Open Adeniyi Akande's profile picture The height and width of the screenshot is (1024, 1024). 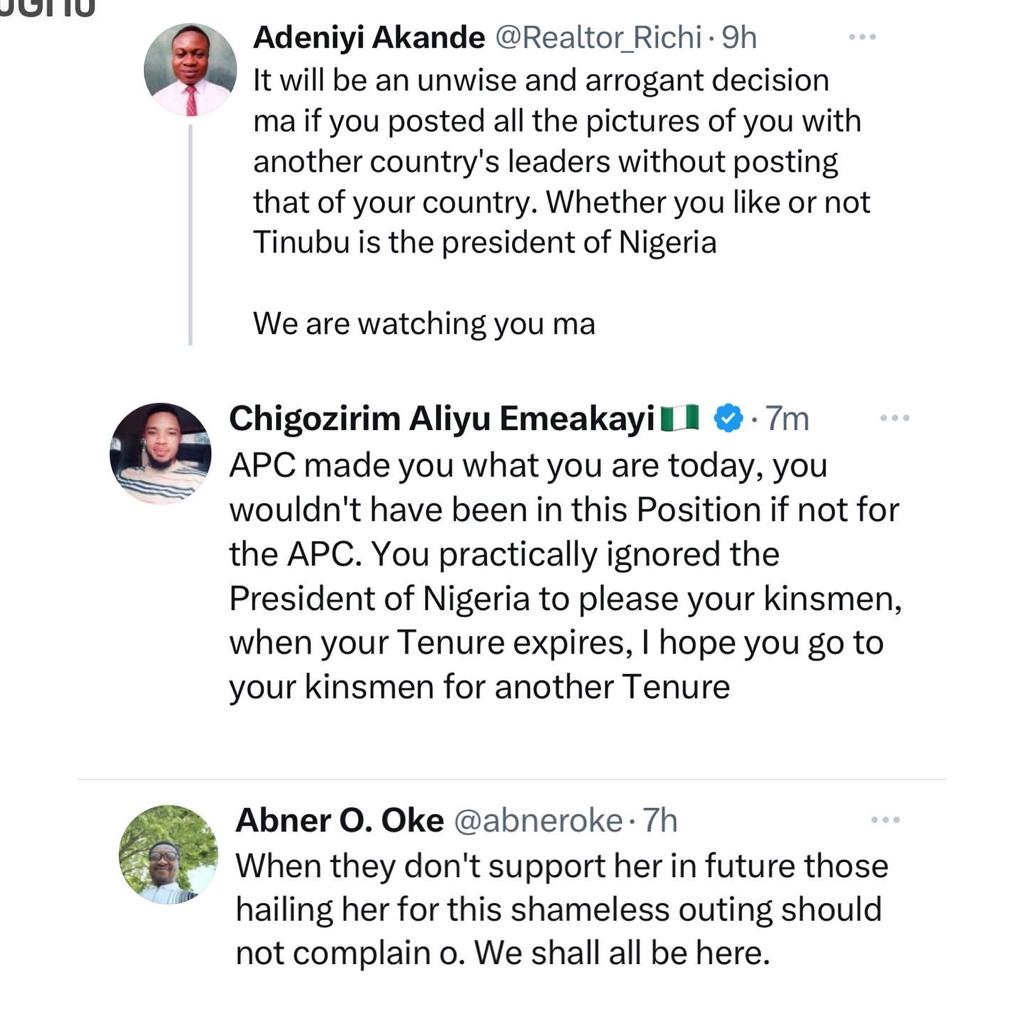pos(190,70)
